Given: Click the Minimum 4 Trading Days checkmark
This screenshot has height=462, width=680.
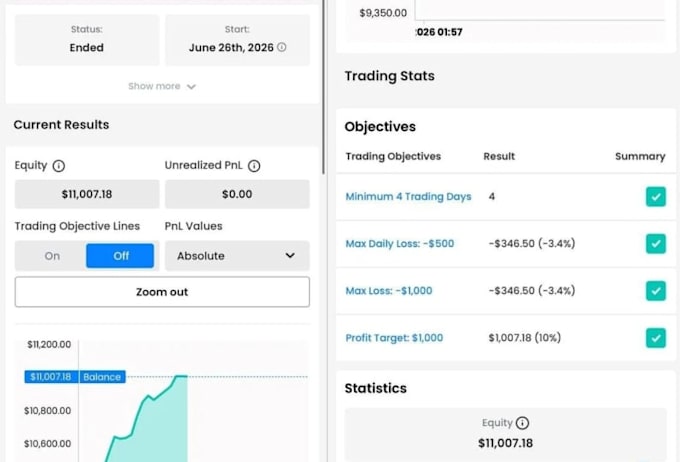Looking at the screenshot, I should click(656, 197).
